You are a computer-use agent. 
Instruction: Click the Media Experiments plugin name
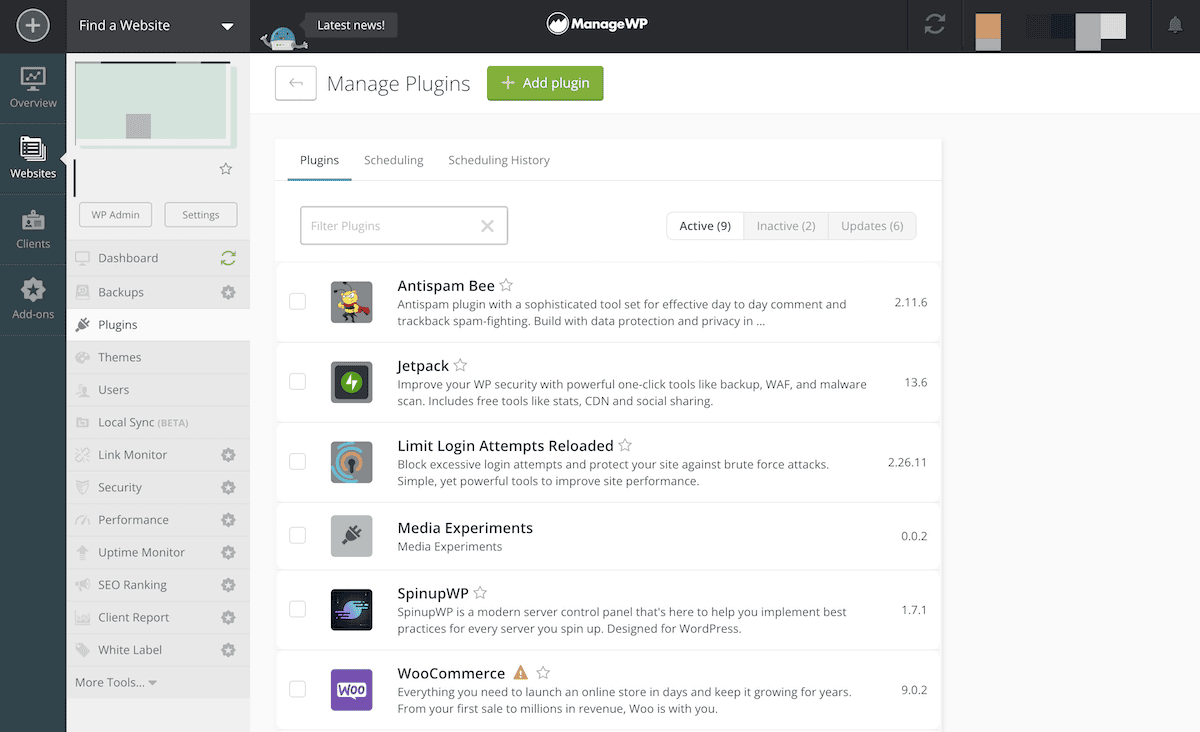pos(465,528)
